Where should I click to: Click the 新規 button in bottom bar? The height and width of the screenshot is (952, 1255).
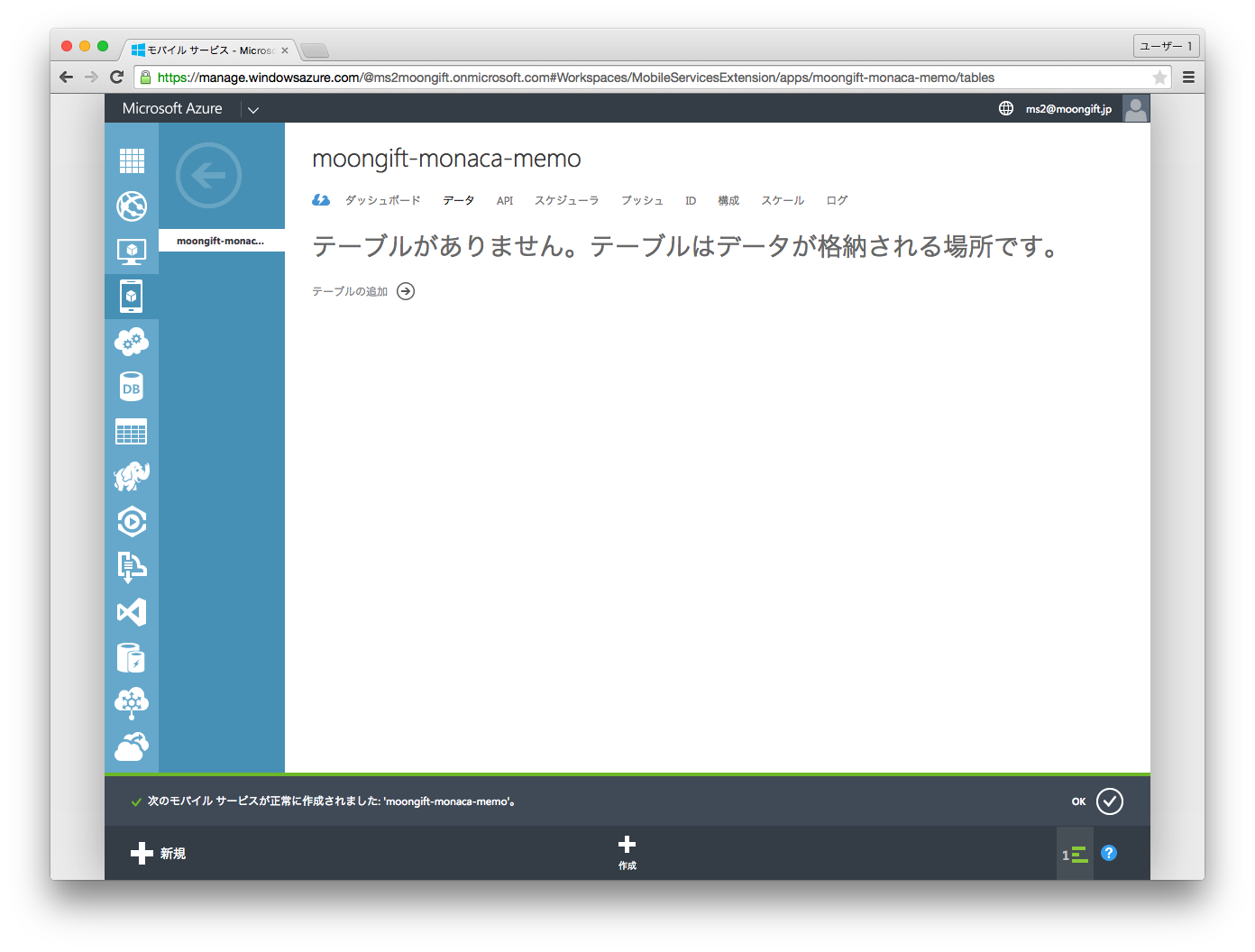click(159, 854)
